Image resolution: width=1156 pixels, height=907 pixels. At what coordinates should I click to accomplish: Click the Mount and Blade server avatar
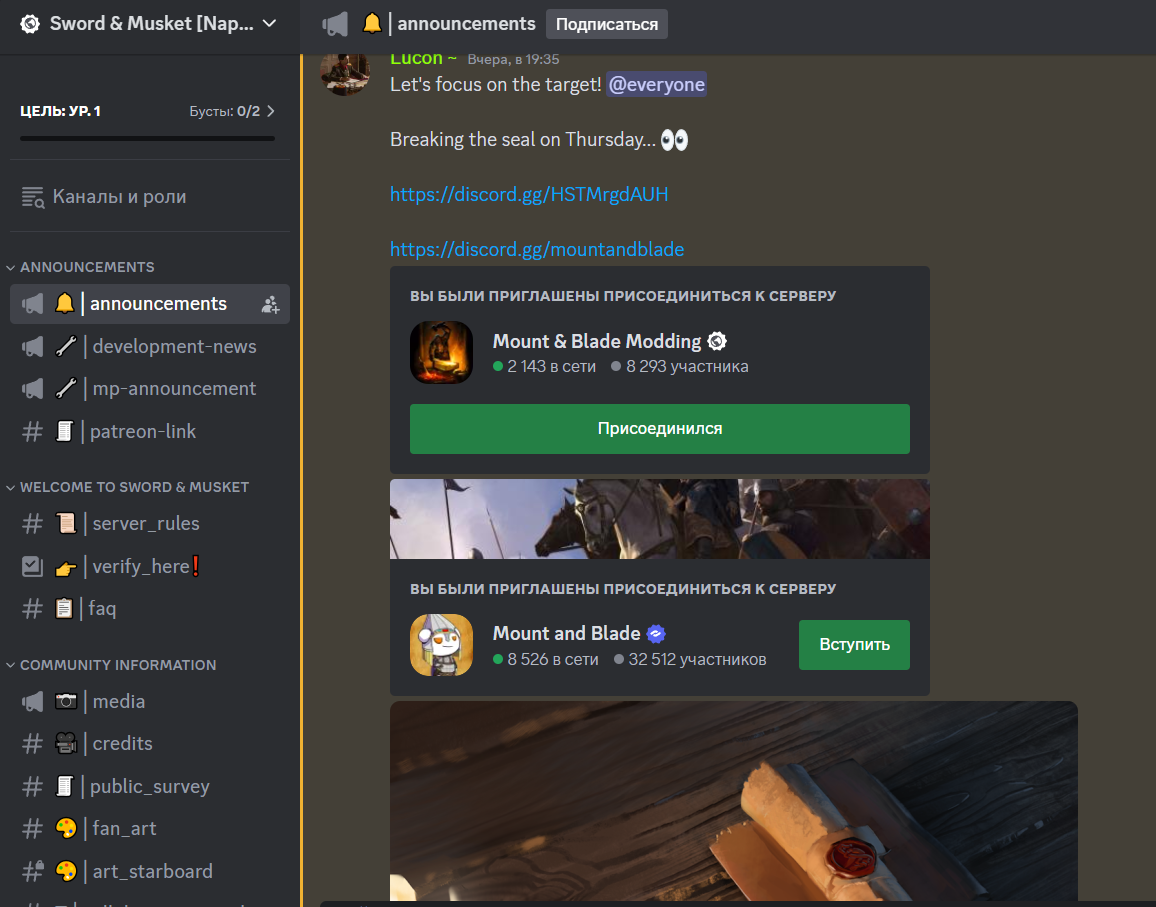[x=441, y=645]
